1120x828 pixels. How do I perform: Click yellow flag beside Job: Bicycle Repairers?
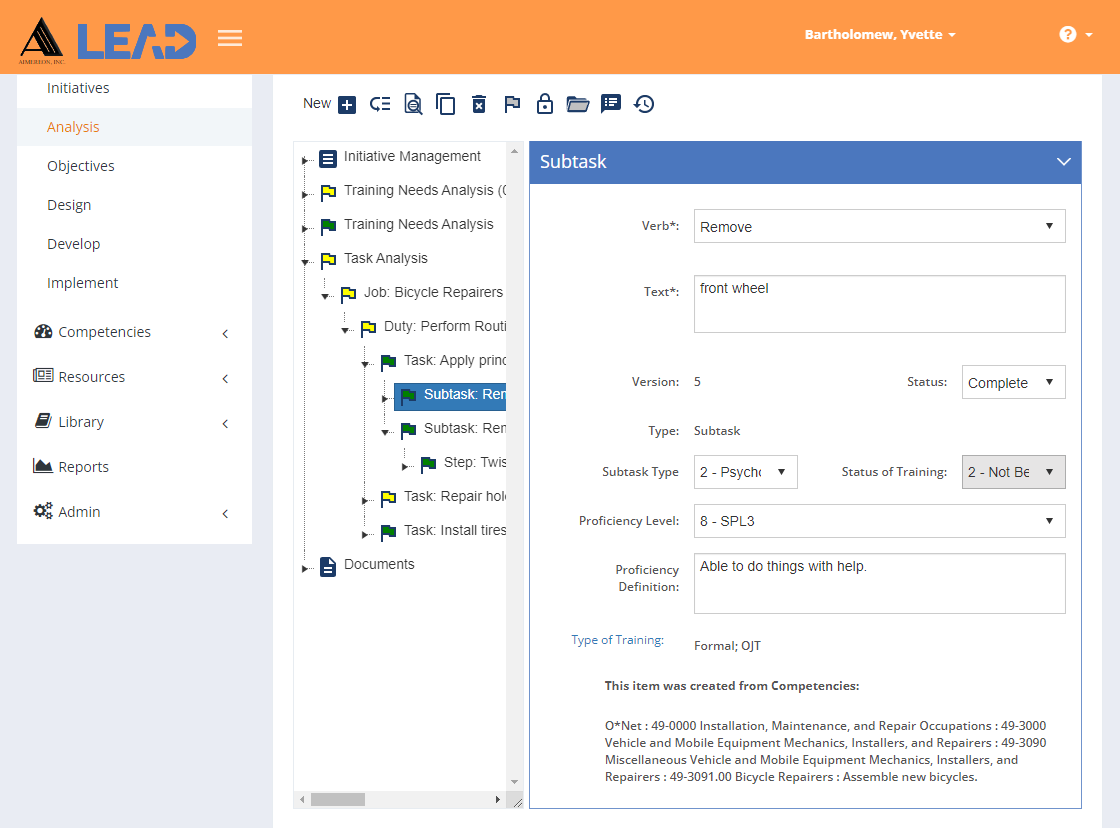point(349,294)
